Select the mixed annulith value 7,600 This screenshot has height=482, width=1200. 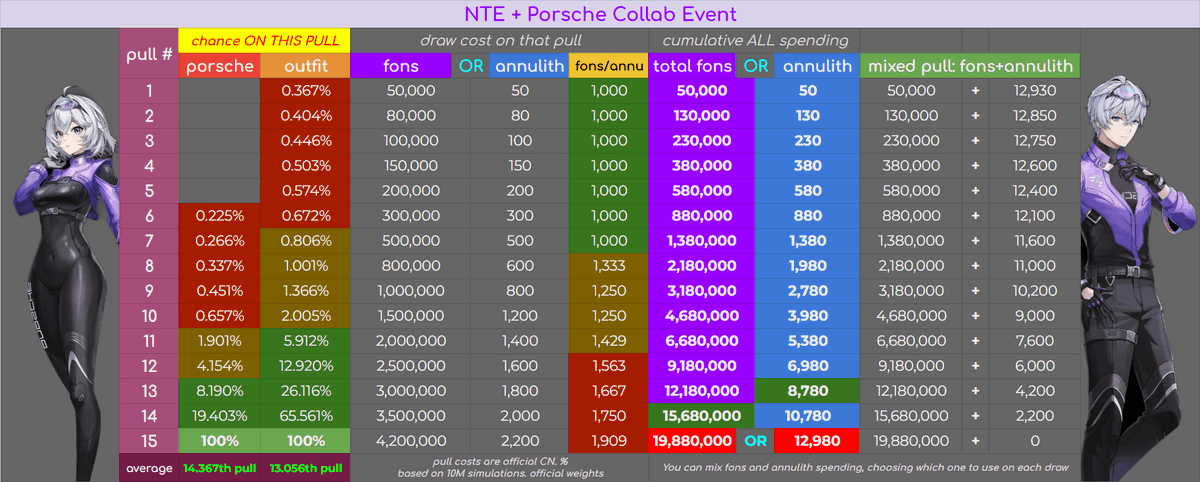pos(1034,341)
